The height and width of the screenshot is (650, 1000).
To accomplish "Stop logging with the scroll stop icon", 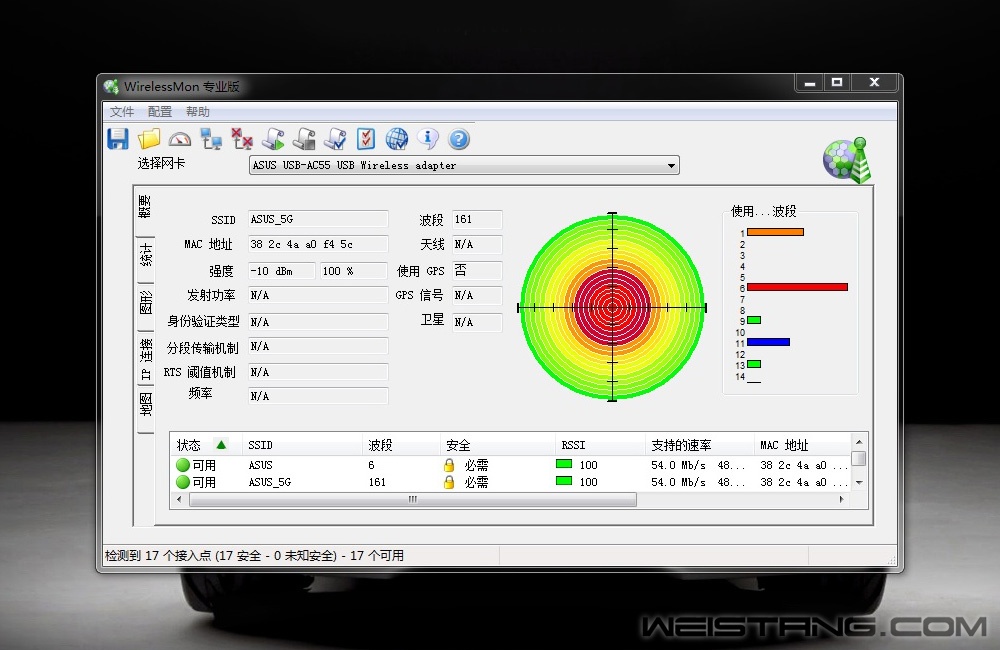I will [304, 138].
